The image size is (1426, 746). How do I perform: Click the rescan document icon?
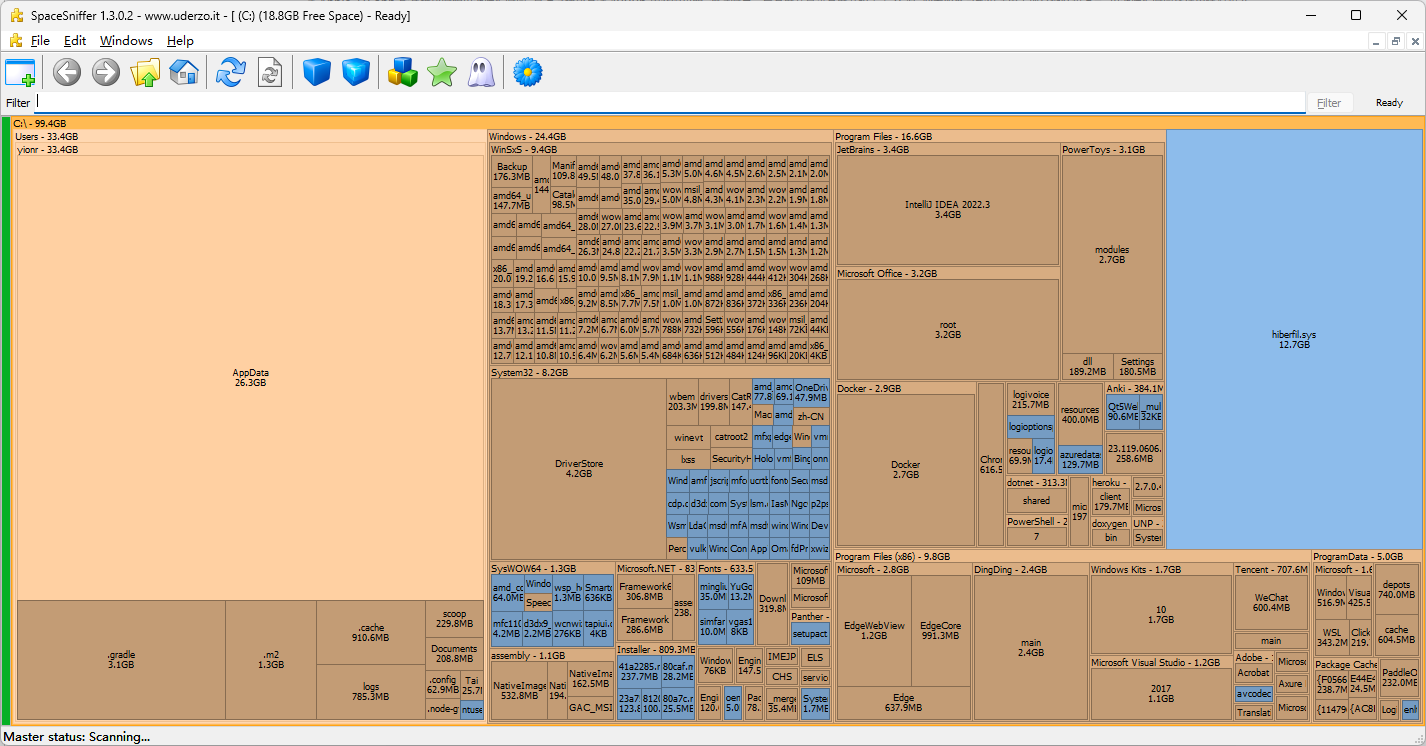pos(270,72)
